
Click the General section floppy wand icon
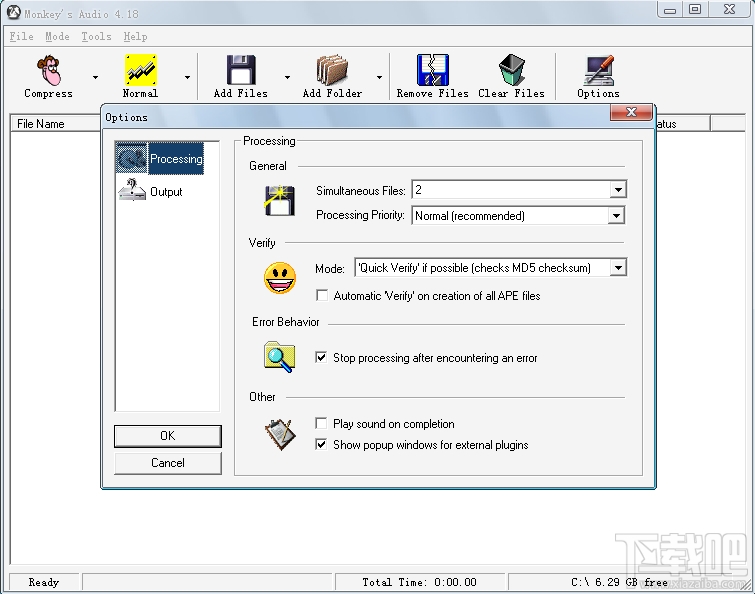[280, 200]
